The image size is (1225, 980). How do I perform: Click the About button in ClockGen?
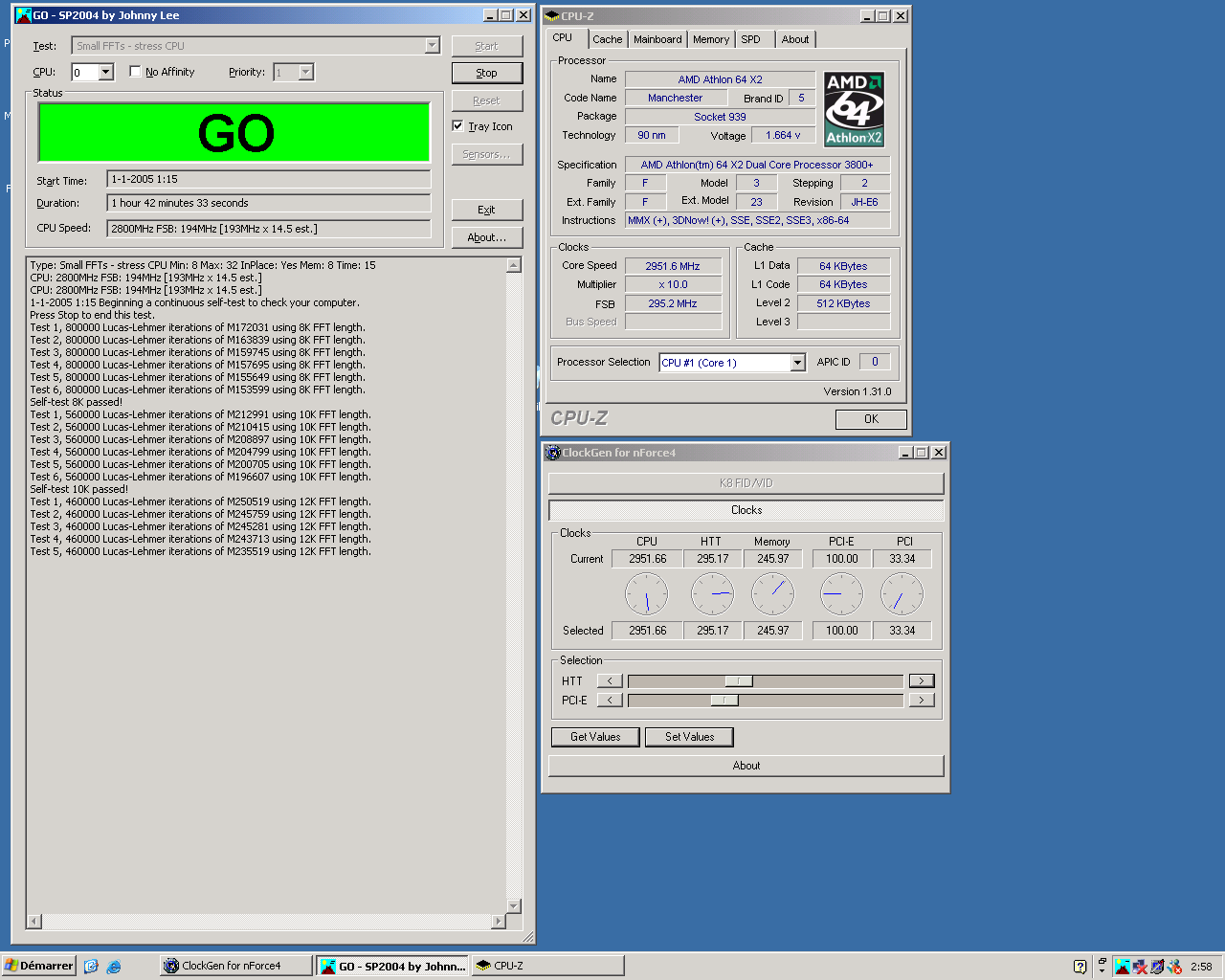click(x=746, y=766)
